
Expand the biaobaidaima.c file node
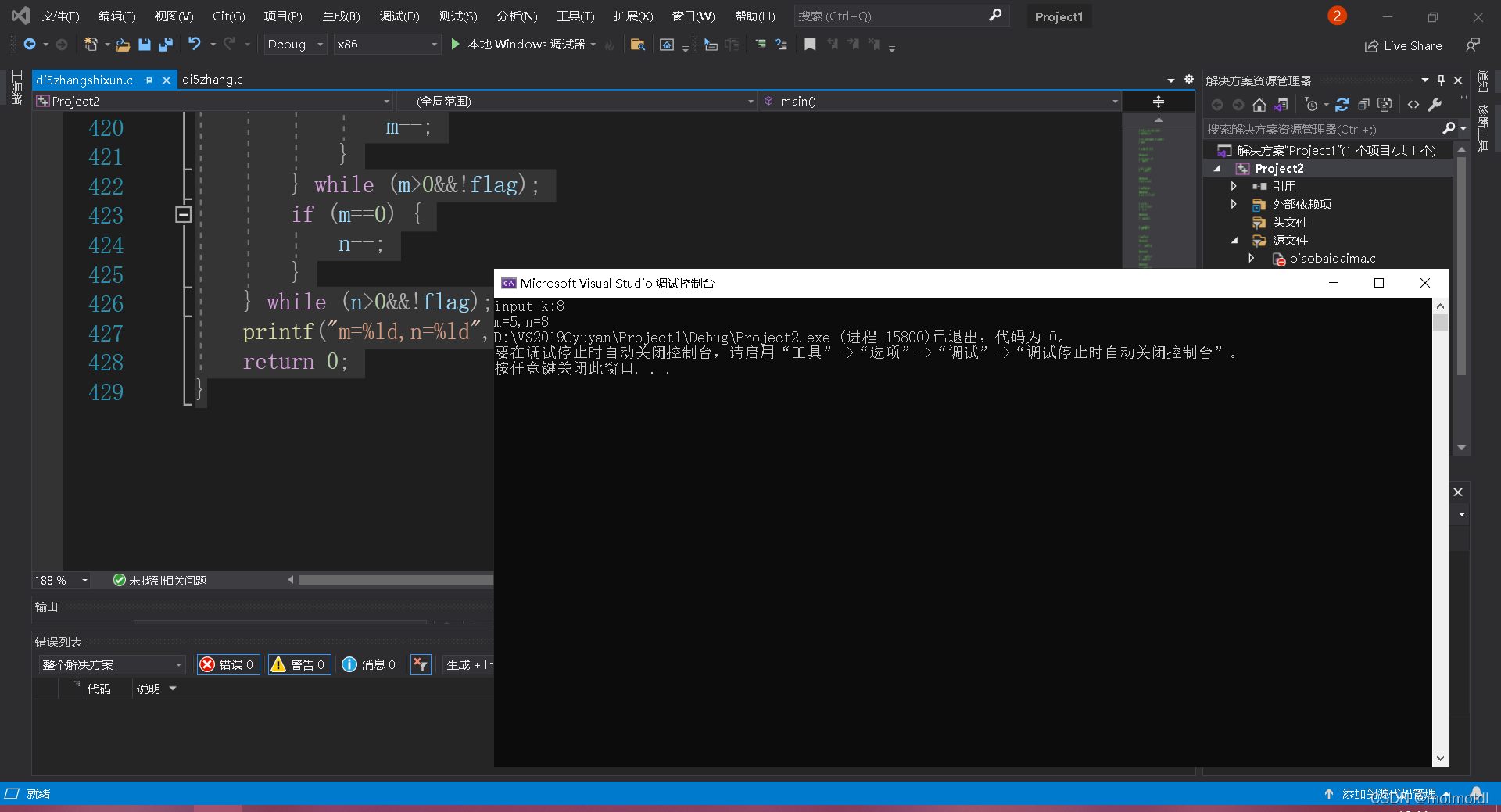click(1252, 258)
